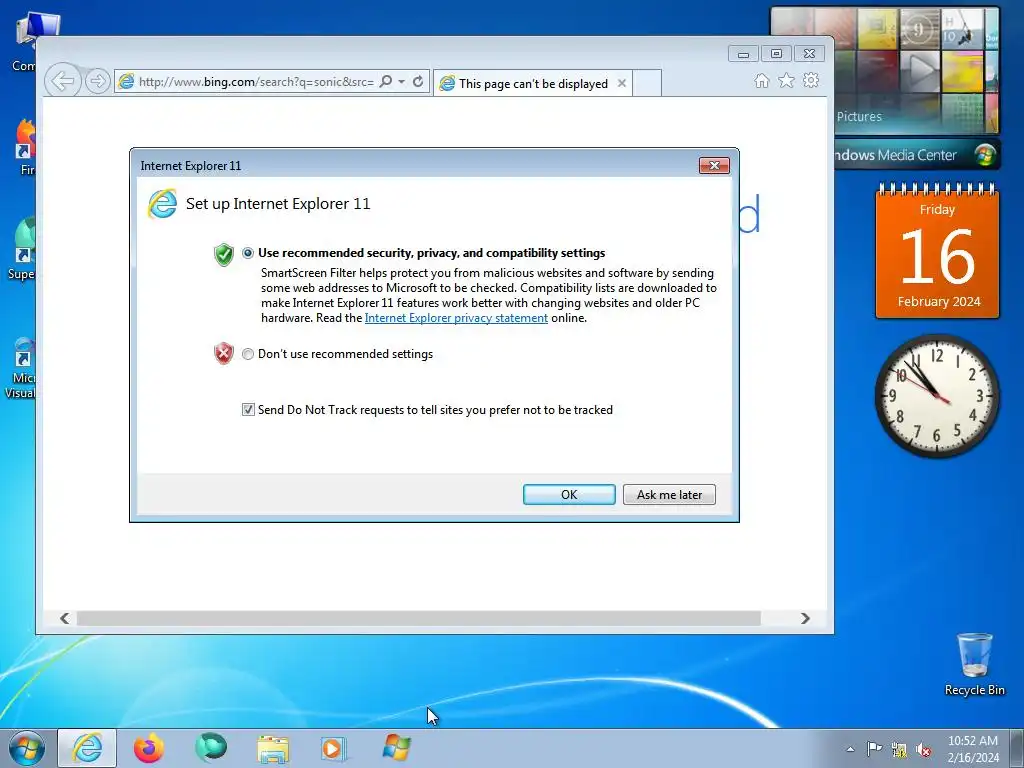Click the search magnifier in address bar
1024x768 pixels.
pos(386,82)
